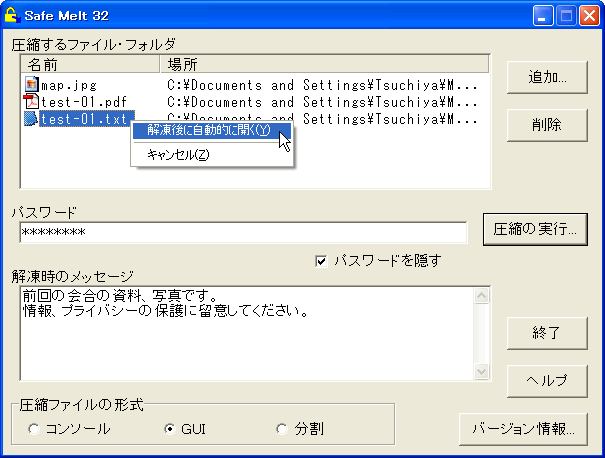
Task: Click the 追加... button
Action: pyautogui.click(x=547, y=77)
